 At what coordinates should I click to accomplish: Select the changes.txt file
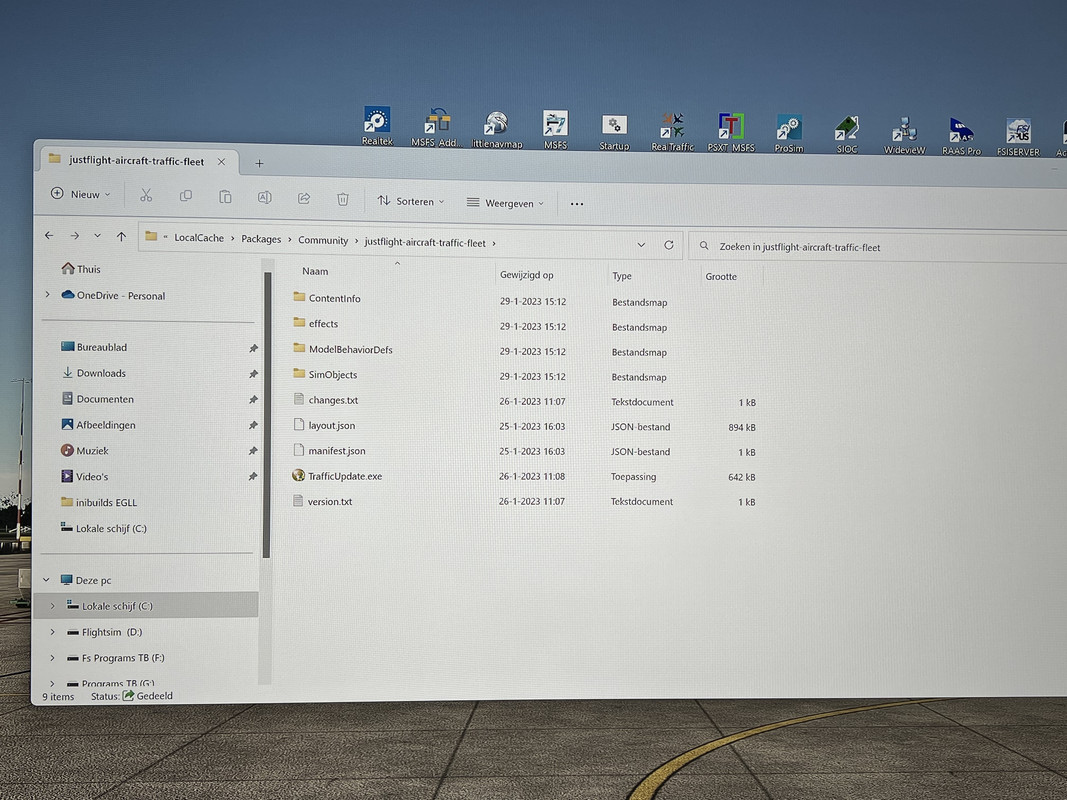point(325,399)
